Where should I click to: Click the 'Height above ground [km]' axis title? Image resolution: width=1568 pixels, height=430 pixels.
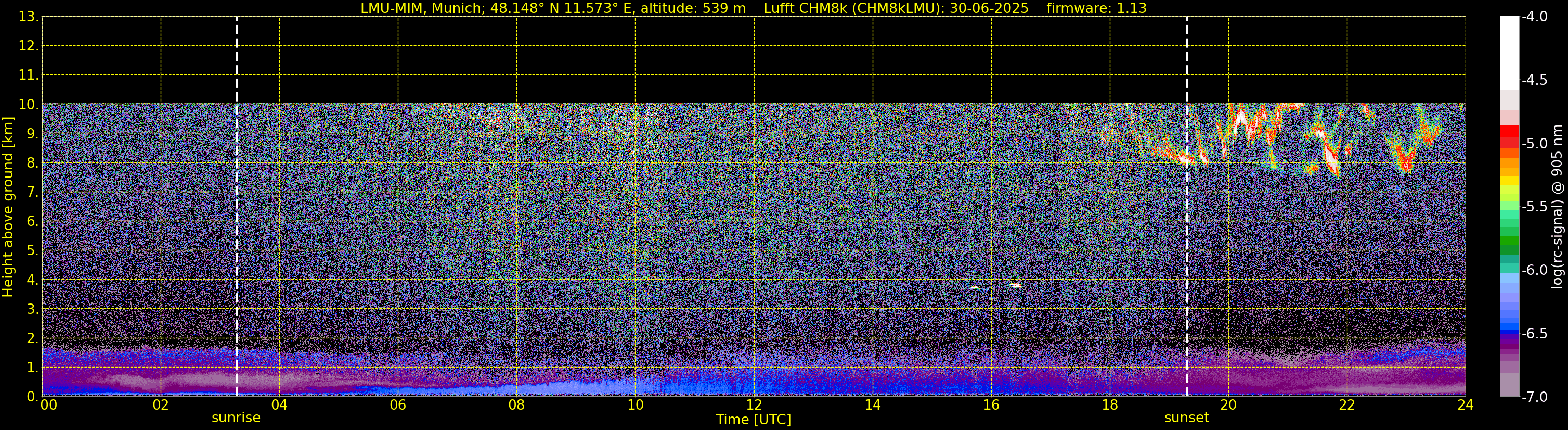pyautogui.click(x=8, y=207)
